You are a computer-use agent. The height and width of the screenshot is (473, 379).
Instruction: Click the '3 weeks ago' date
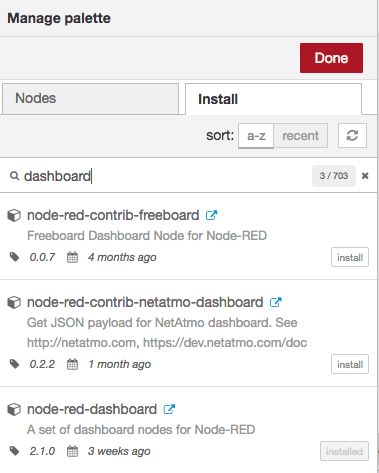(x=119, y=451)
